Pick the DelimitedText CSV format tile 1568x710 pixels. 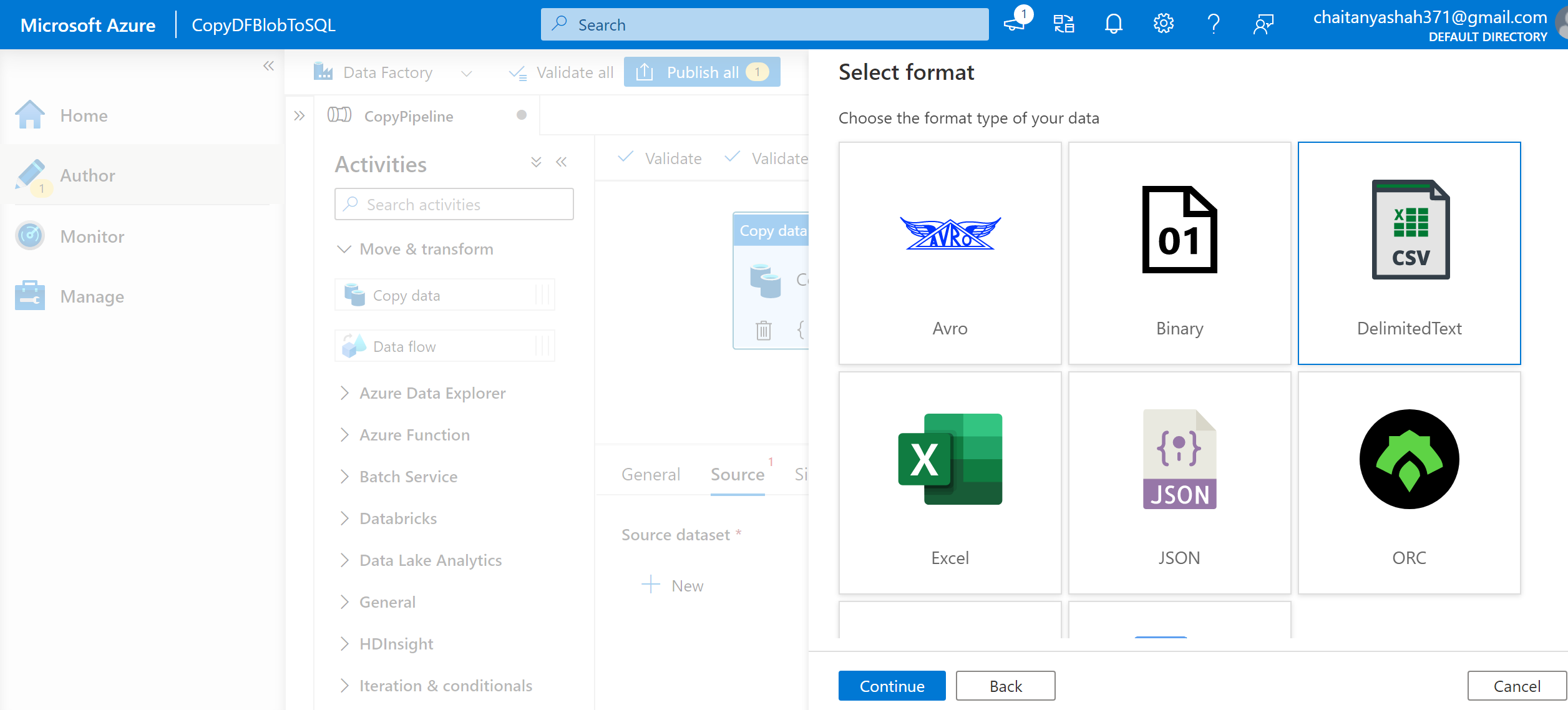[x=1409, y=253]
